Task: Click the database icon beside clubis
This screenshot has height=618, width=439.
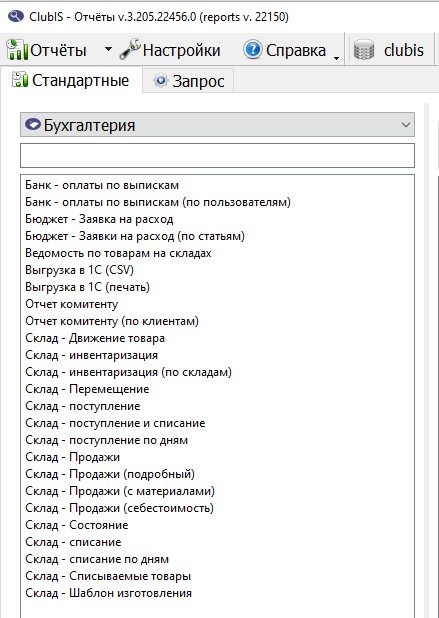Action: pyautogui.click(x=363, y=50)
